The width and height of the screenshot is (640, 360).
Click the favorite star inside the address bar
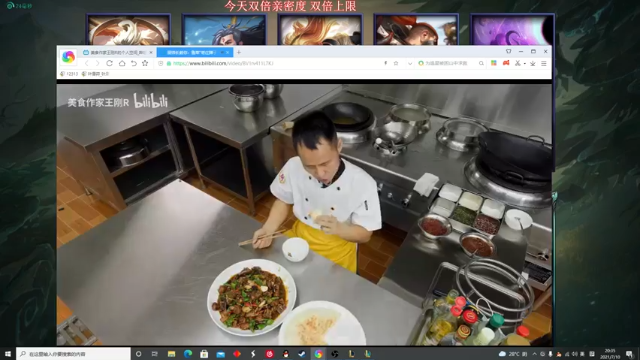coord(396,63)
